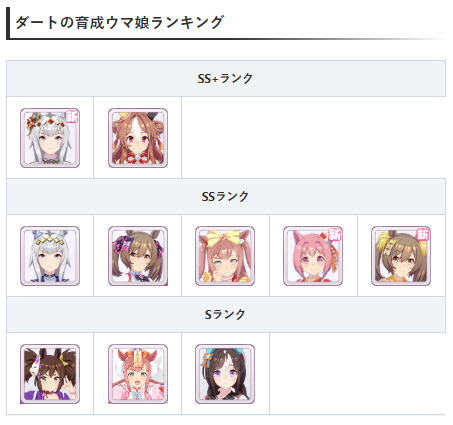Choose brown-haired girl with yellow pom-poms

[x=401, y=256]
